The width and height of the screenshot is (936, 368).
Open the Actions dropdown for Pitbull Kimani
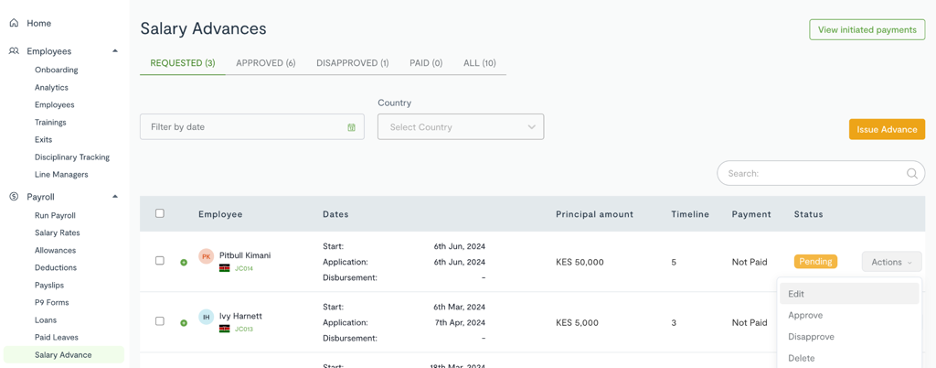[891, 262]
